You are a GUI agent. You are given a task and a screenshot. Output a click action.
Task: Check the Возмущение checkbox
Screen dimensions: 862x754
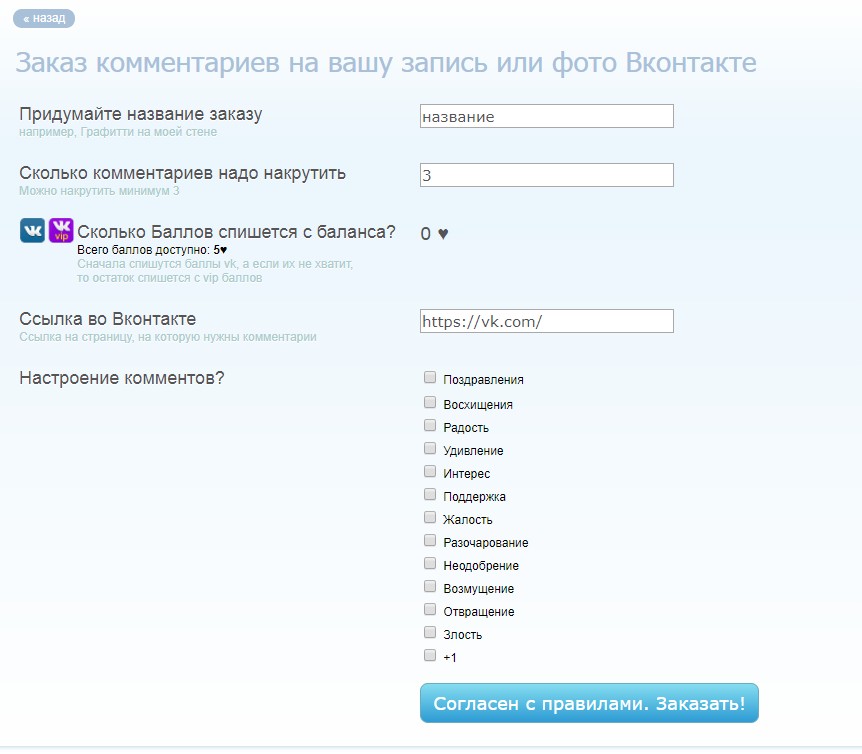(x=430, y=587)
